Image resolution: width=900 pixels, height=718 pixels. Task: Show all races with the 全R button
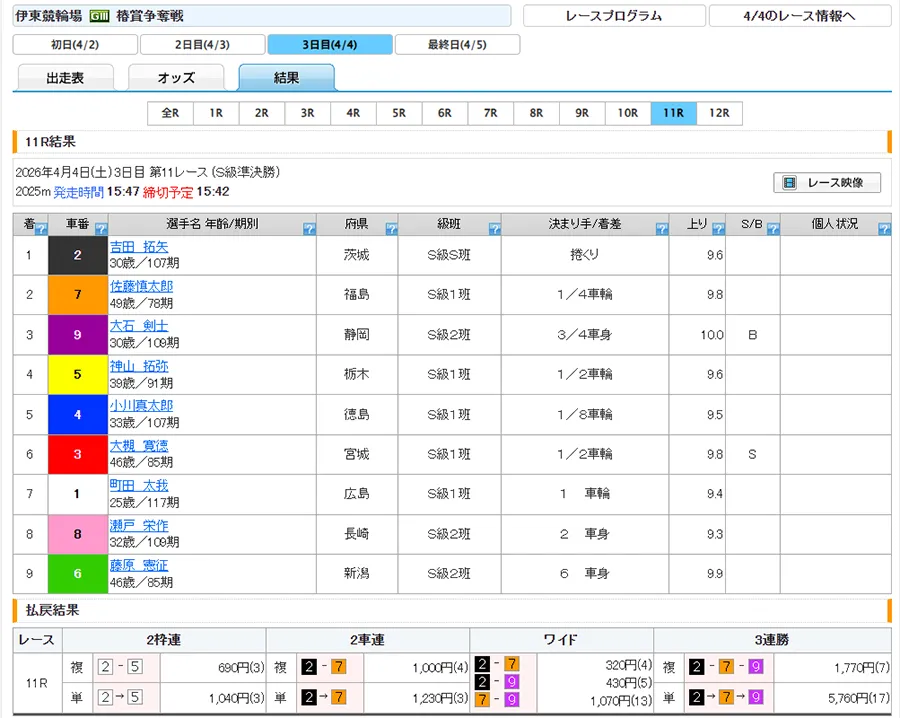tap(170, 113)
